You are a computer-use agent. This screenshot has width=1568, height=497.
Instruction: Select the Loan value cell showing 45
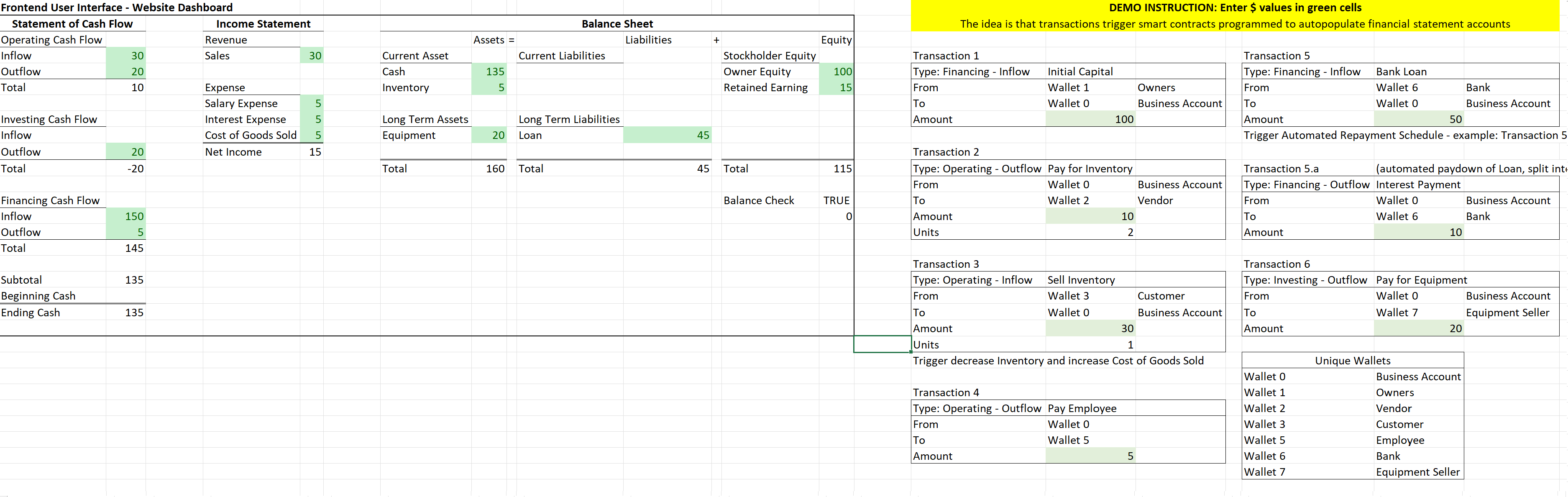click(x=667, y=135)
